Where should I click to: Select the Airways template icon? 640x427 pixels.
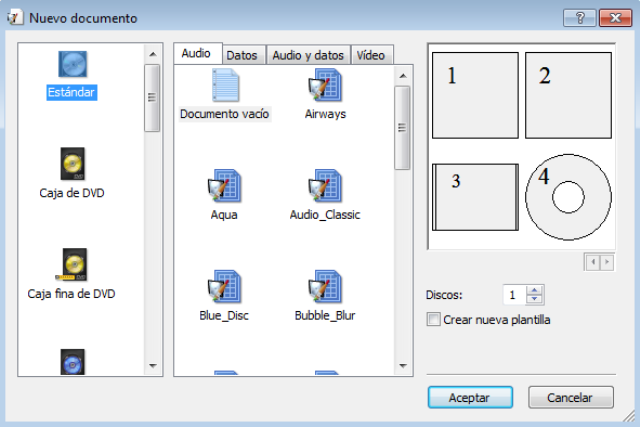click(325, 85)
